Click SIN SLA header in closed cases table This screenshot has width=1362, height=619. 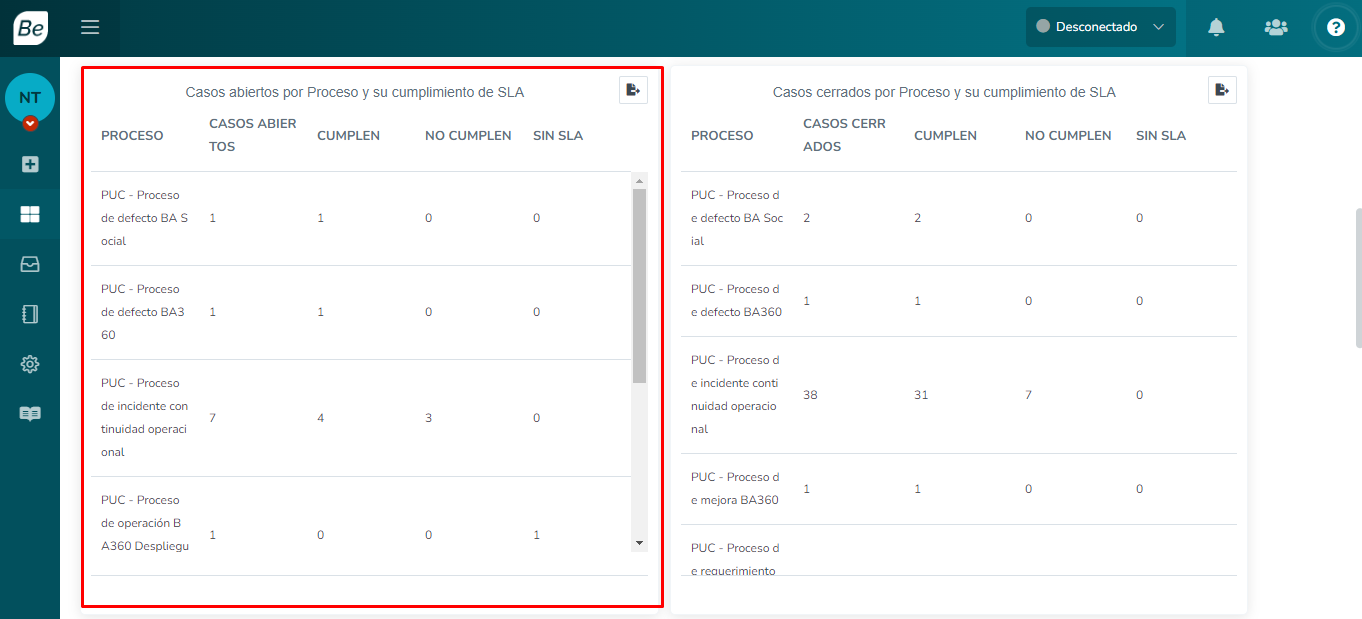click(1161, 135)
